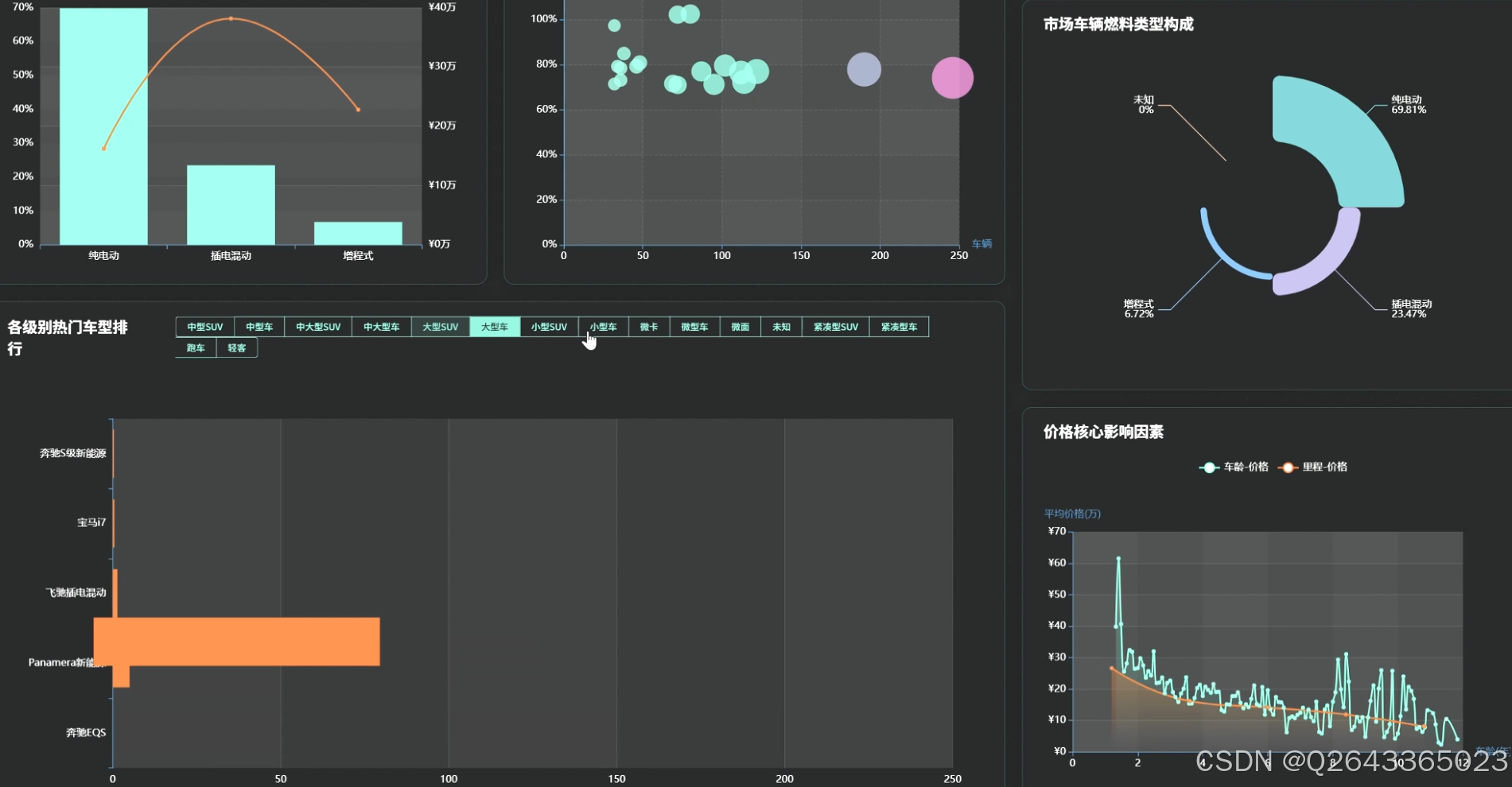Viewport: 1512px width, 787px height.
Task: Choose the 小型SUV tab
Action: pyautogui.click(x=549, y=327)
